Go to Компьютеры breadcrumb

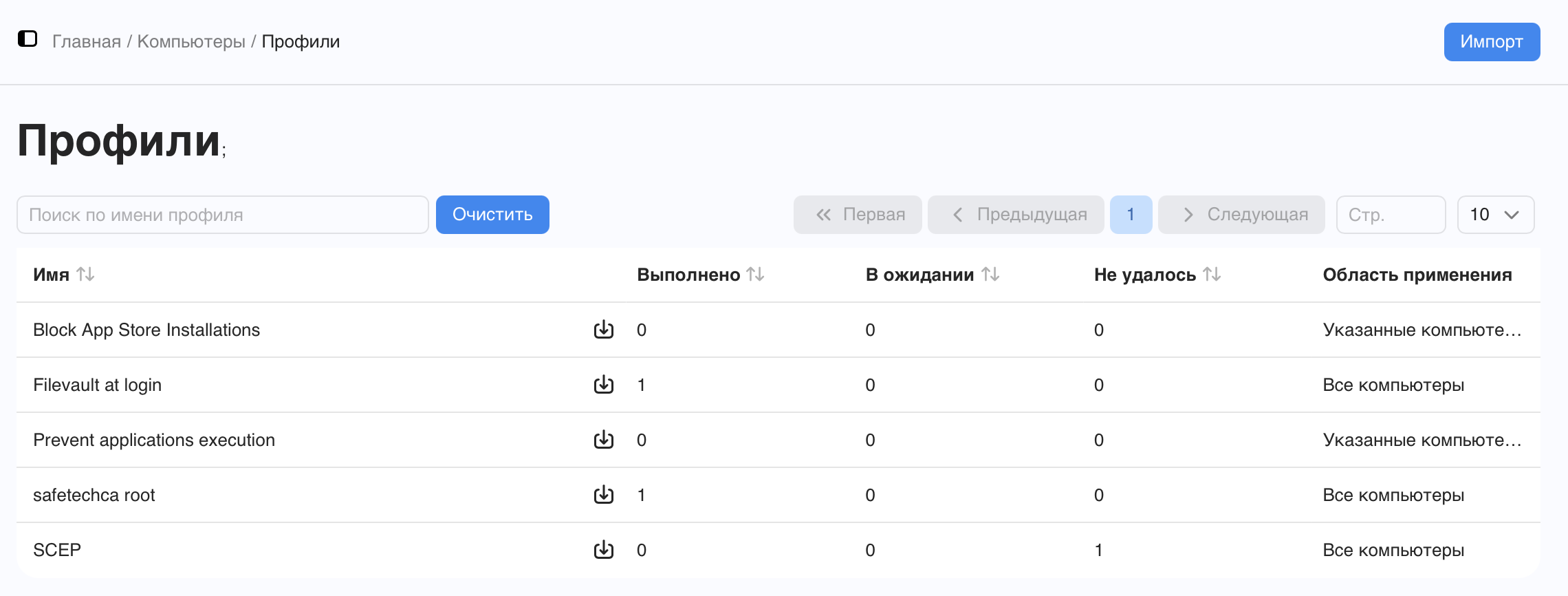click(x=191, y=41)
